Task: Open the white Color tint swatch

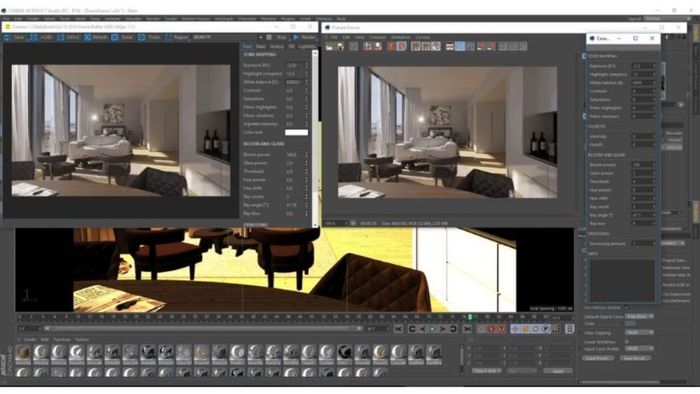Action: (x=296, y=133)
